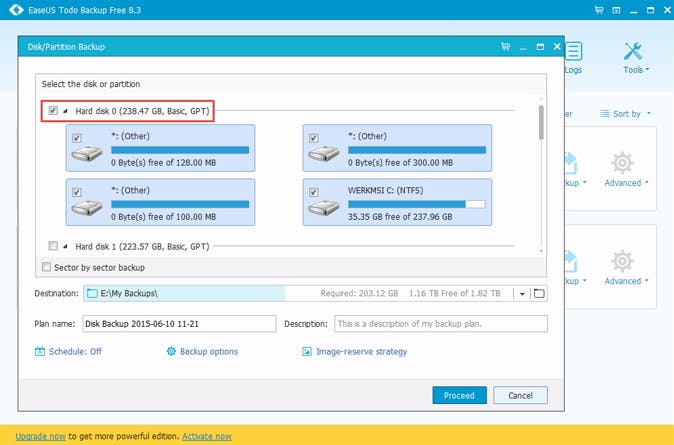Open the Backup options link
Image resolution: width=674 pixels, height=445 pixels.
(209, 351)
